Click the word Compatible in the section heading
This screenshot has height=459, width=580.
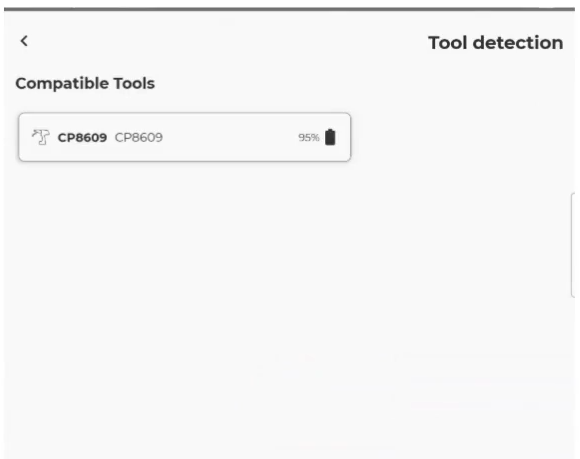[x=62, y=84]
